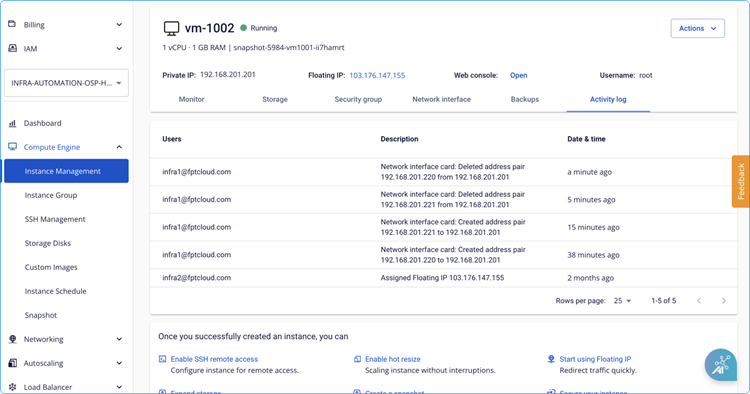The image size is (750, 394).
Task: Open Dashboard in the sidebar
Action: (43, 123)
